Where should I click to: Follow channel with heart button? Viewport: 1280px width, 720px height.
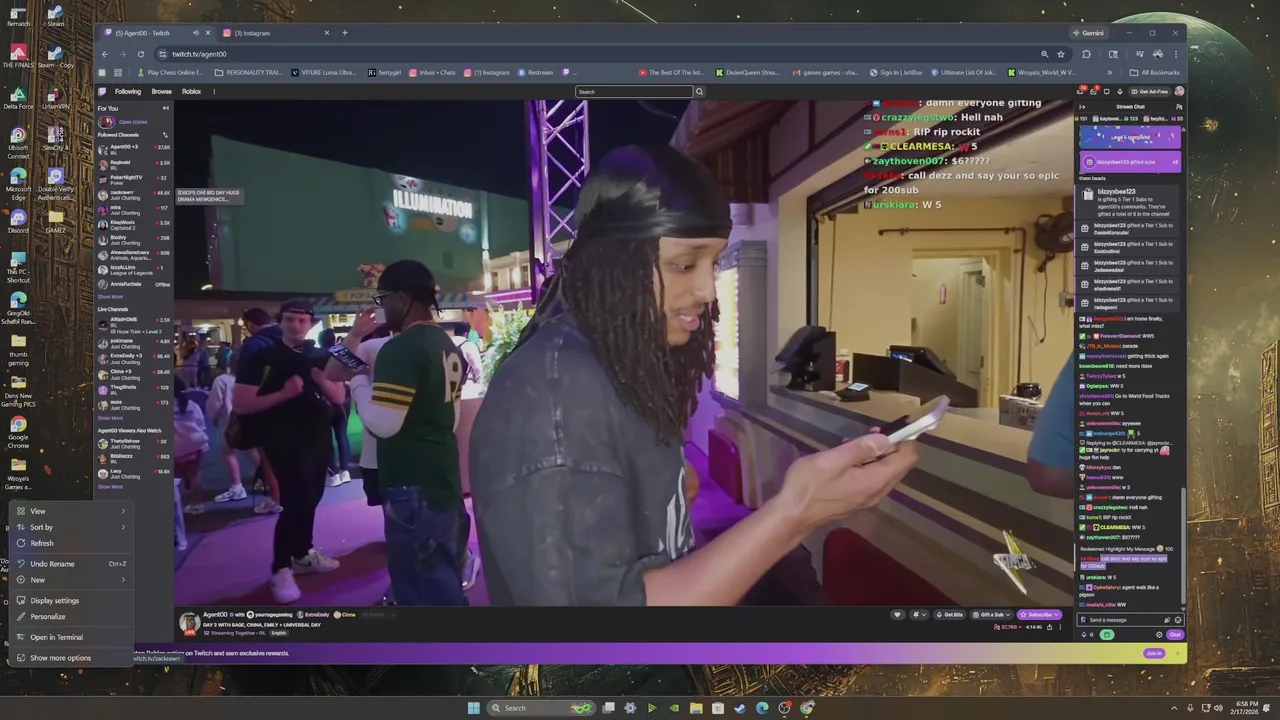click(897, 615)
